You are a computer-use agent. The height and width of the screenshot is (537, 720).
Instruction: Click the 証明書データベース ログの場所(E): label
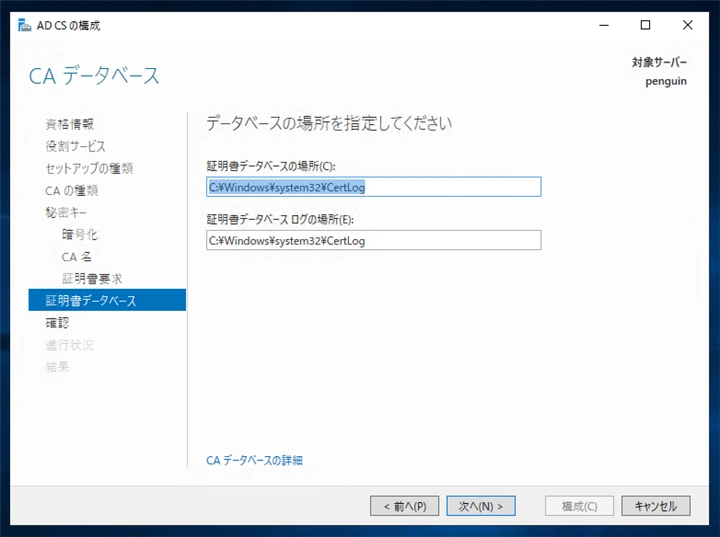(280, 219)
